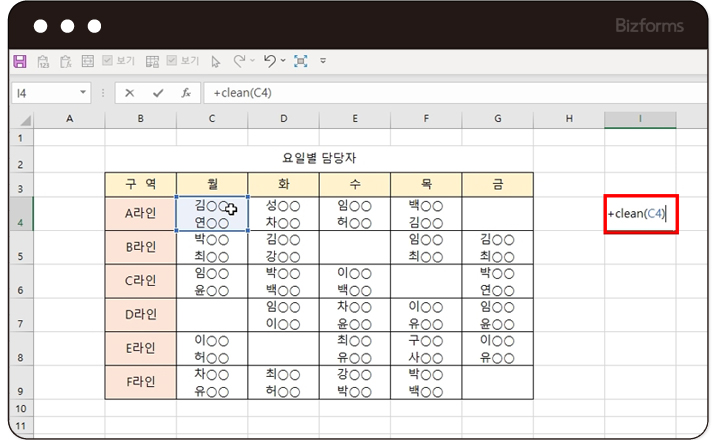Click the purple Save icon
The image size is (715, 440).
point(20,61)
